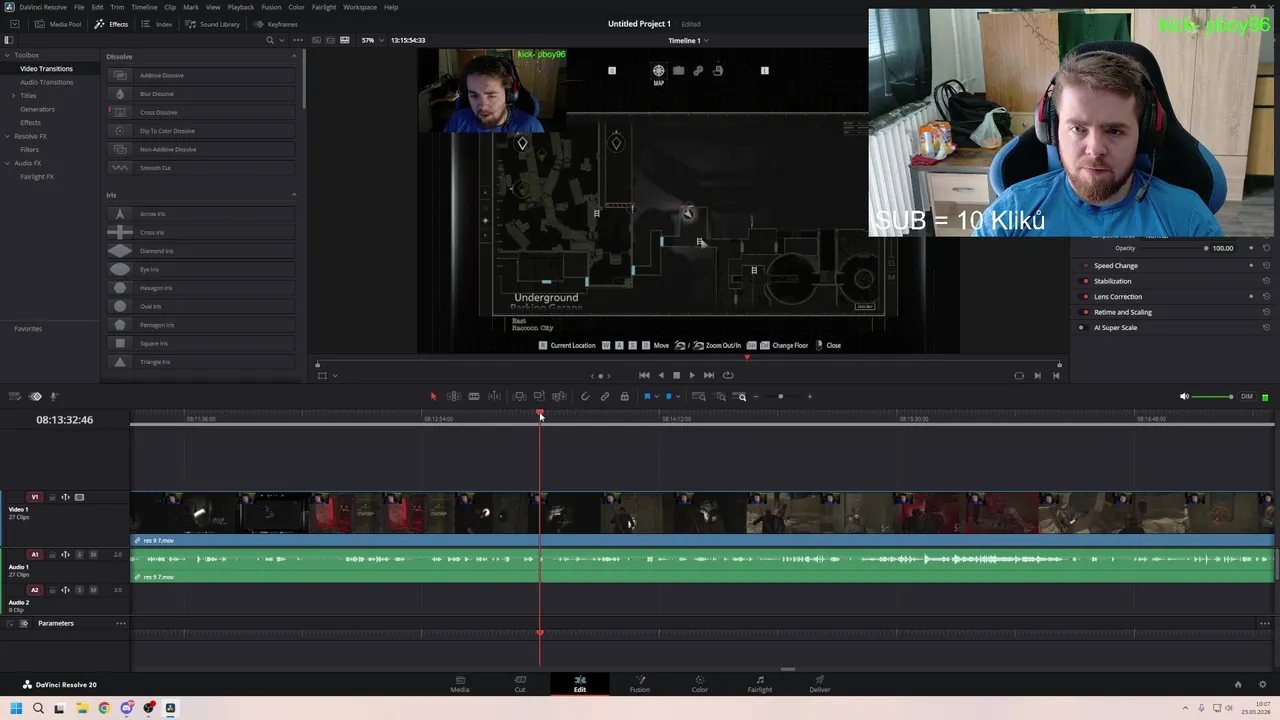Select the arrow Selection mode tool
The width and height of the screenshot is (1280, 720).
point(433,397)
